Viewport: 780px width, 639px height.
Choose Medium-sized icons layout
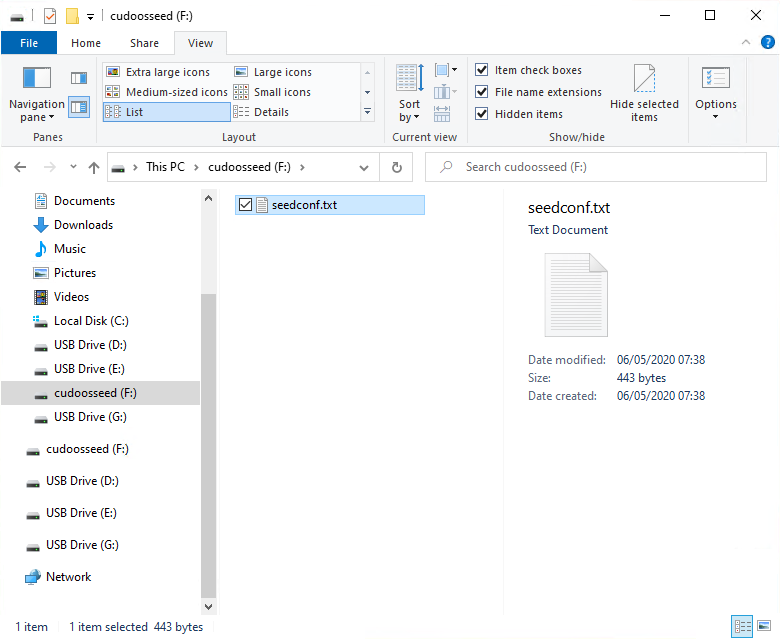[x=166, y=92]
